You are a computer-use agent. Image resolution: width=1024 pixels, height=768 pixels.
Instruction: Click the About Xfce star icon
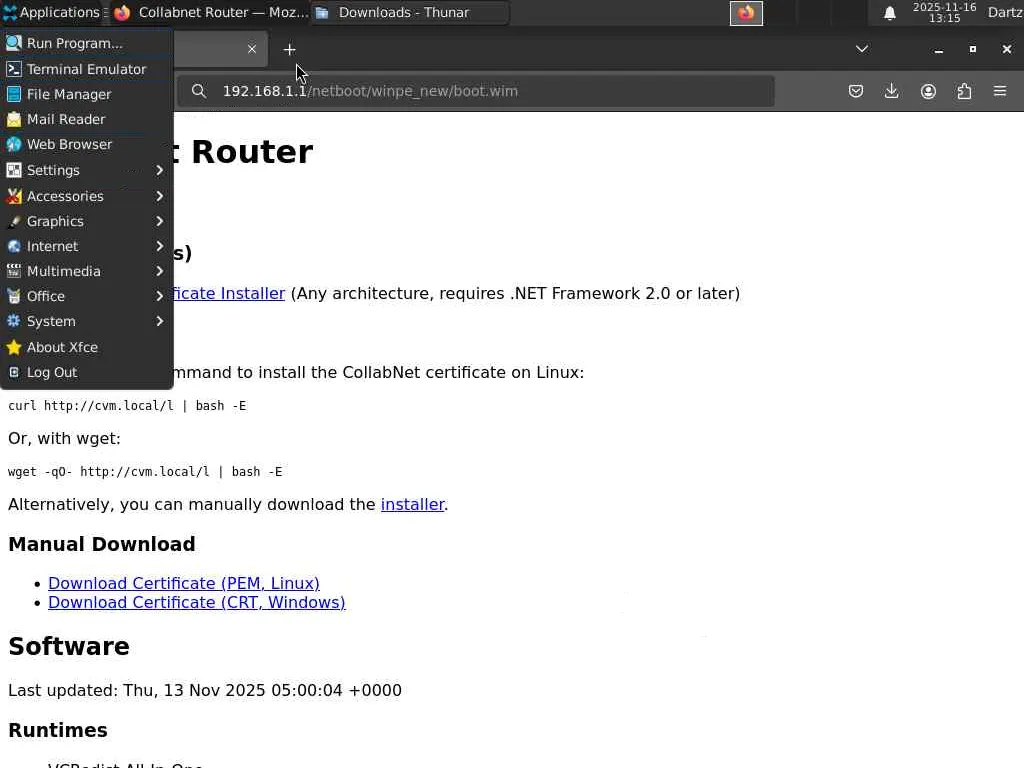coord(14,347)
